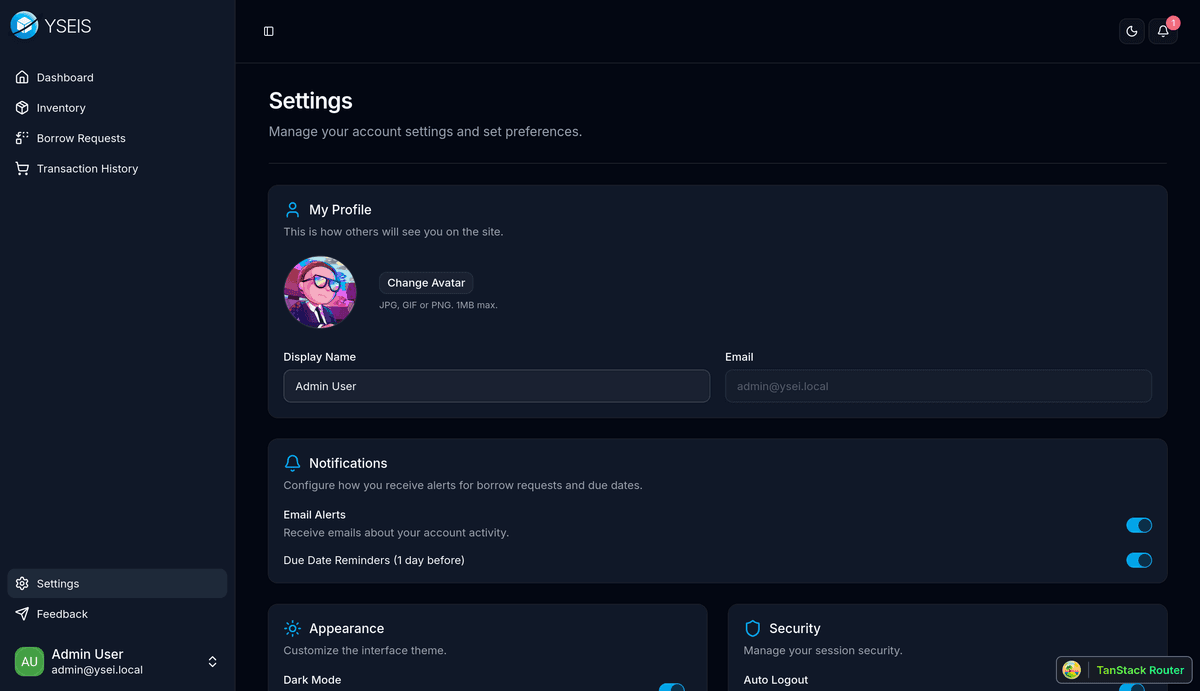The height and width of the screenshot is (691, 1200).
Task: Click the profile avatar picture
Action: pyautogui.click(x=320, y=292)
